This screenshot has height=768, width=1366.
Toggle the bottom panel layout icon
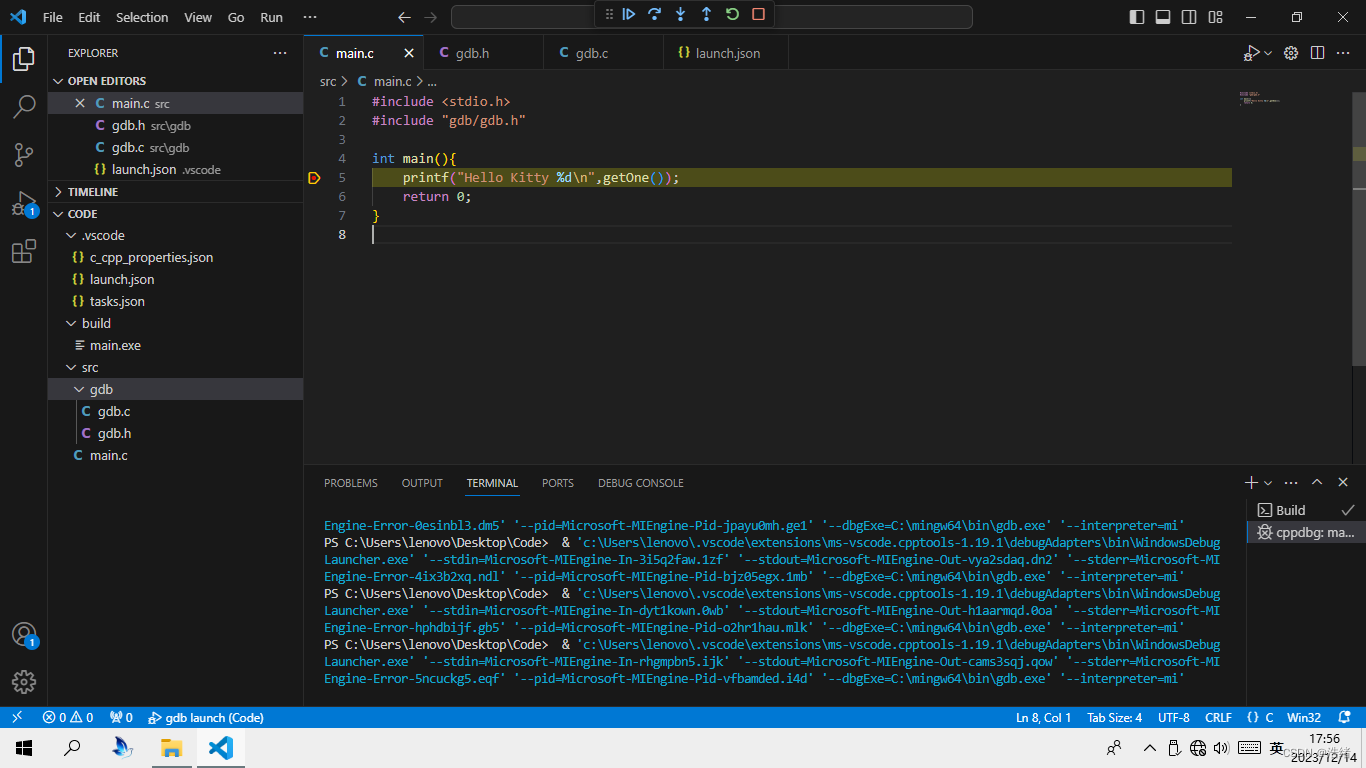[1163, 17]
